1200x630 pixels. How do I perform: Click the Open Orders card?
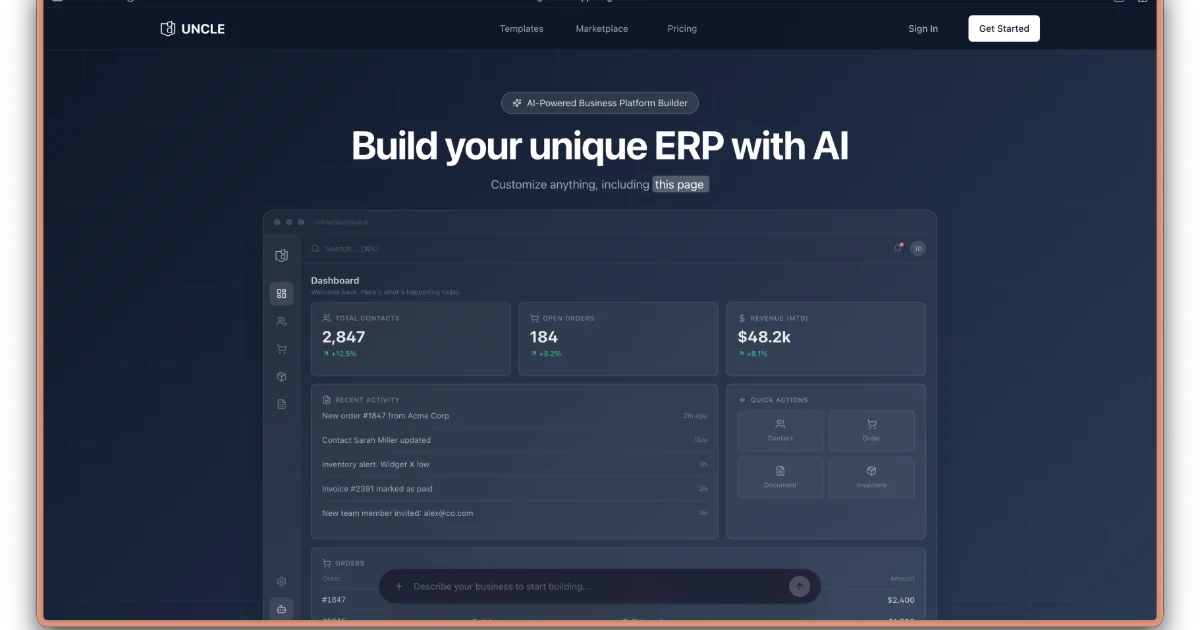point(618,339)
